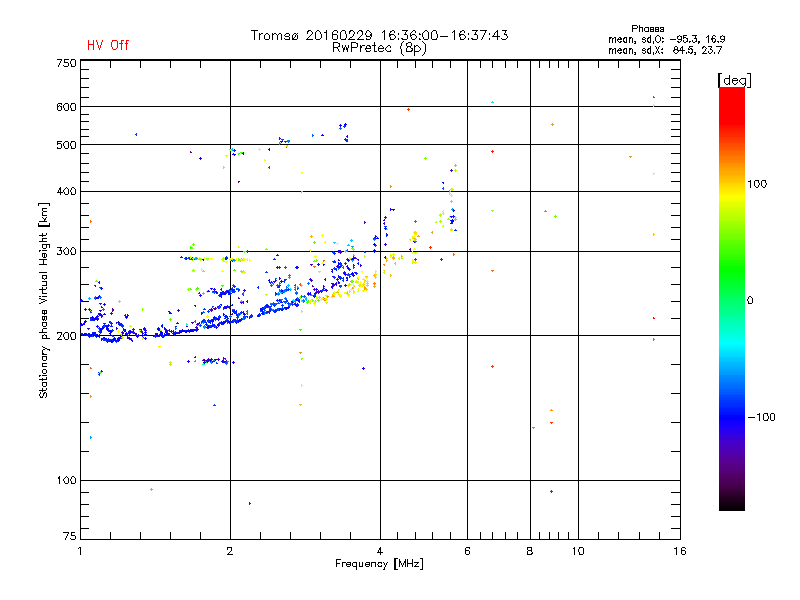Click the 'mean, sd,X: 84.5, 23.7' line
This screenshot has width=800, height=600.
[x=665, y=50]
